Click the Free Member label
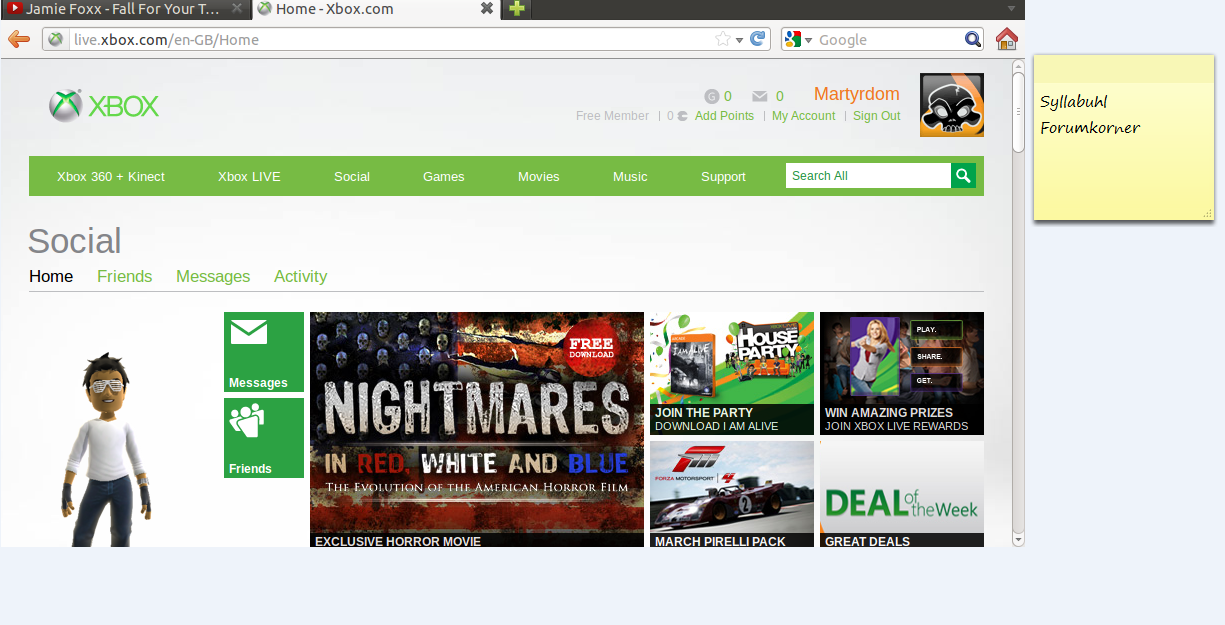This screenshot has width=1225, height=625. click(x=612, y=116)
